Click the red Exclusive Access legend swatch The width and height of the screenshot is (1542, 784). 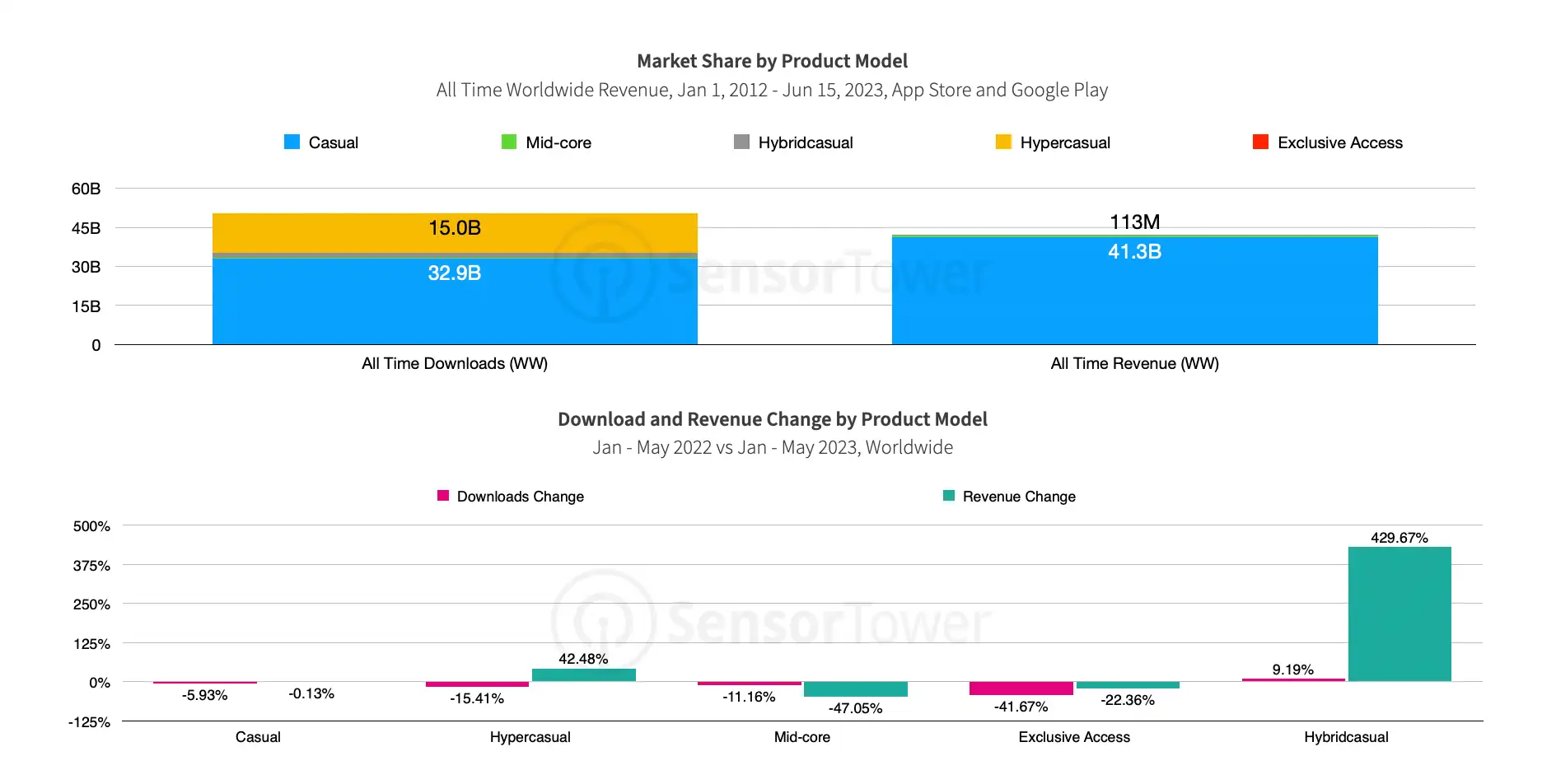click(x=1260, y=142)
